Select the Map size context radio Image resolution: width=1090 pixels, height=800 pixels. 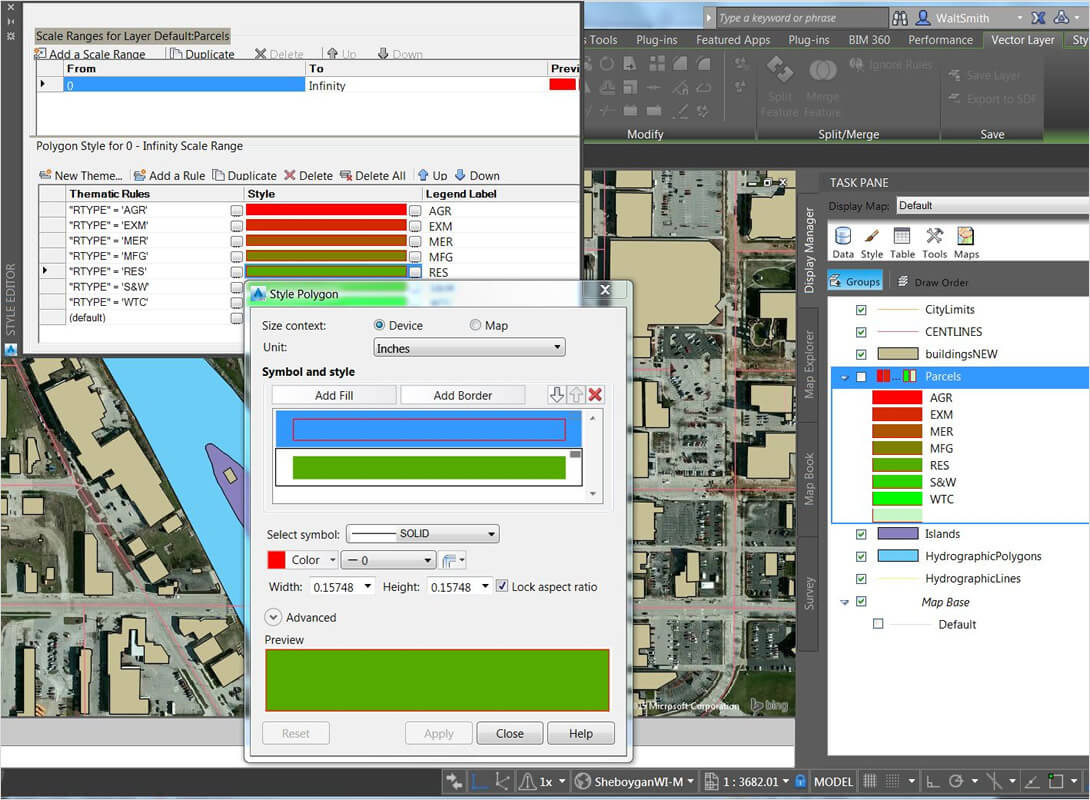click(476, 326)
